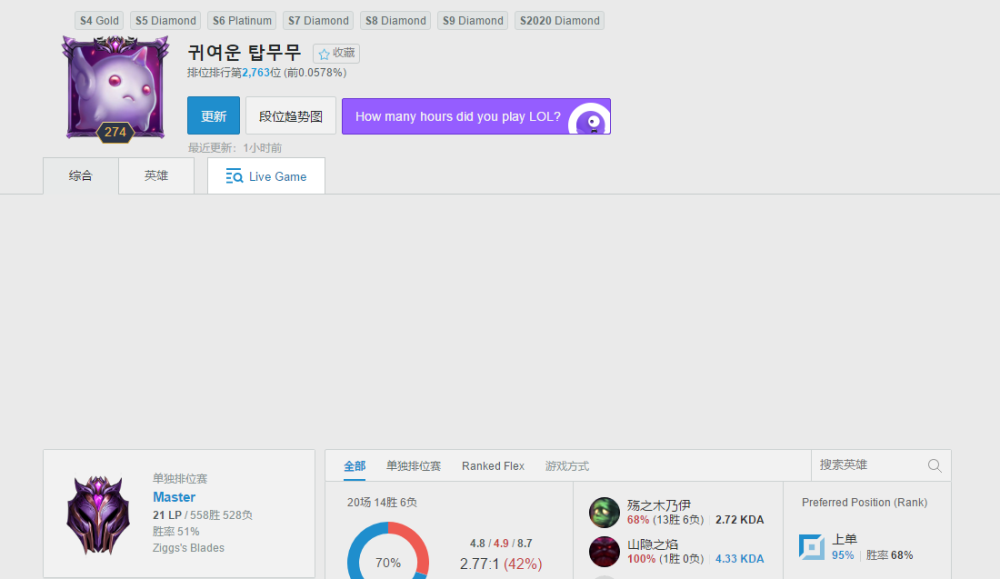Click the Master tier label

pyautogui.click(x=174, y=497)
